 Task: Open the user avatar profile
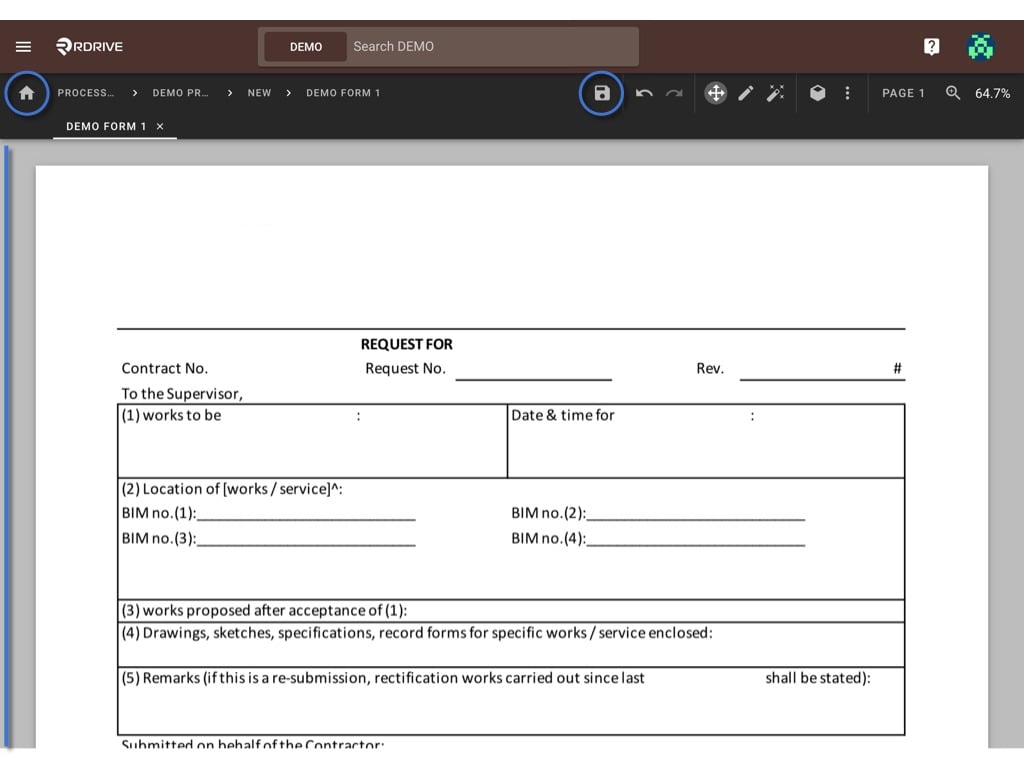pos(980,46)
